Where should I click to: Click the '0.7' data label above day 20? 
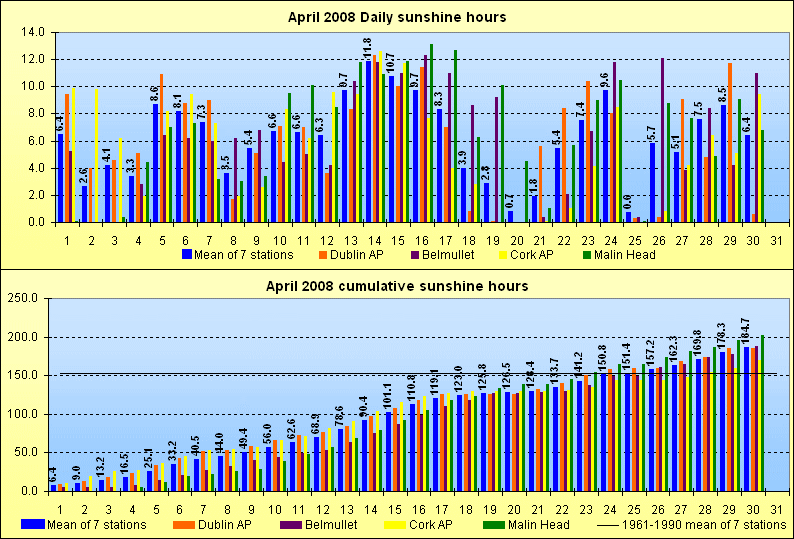click(510, 203)
